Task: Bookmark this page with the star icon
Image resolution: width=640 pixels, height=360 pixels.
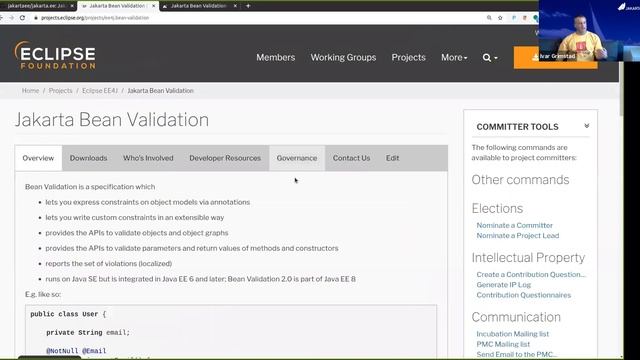Action: pyautogui.click(x=500, y=18)
